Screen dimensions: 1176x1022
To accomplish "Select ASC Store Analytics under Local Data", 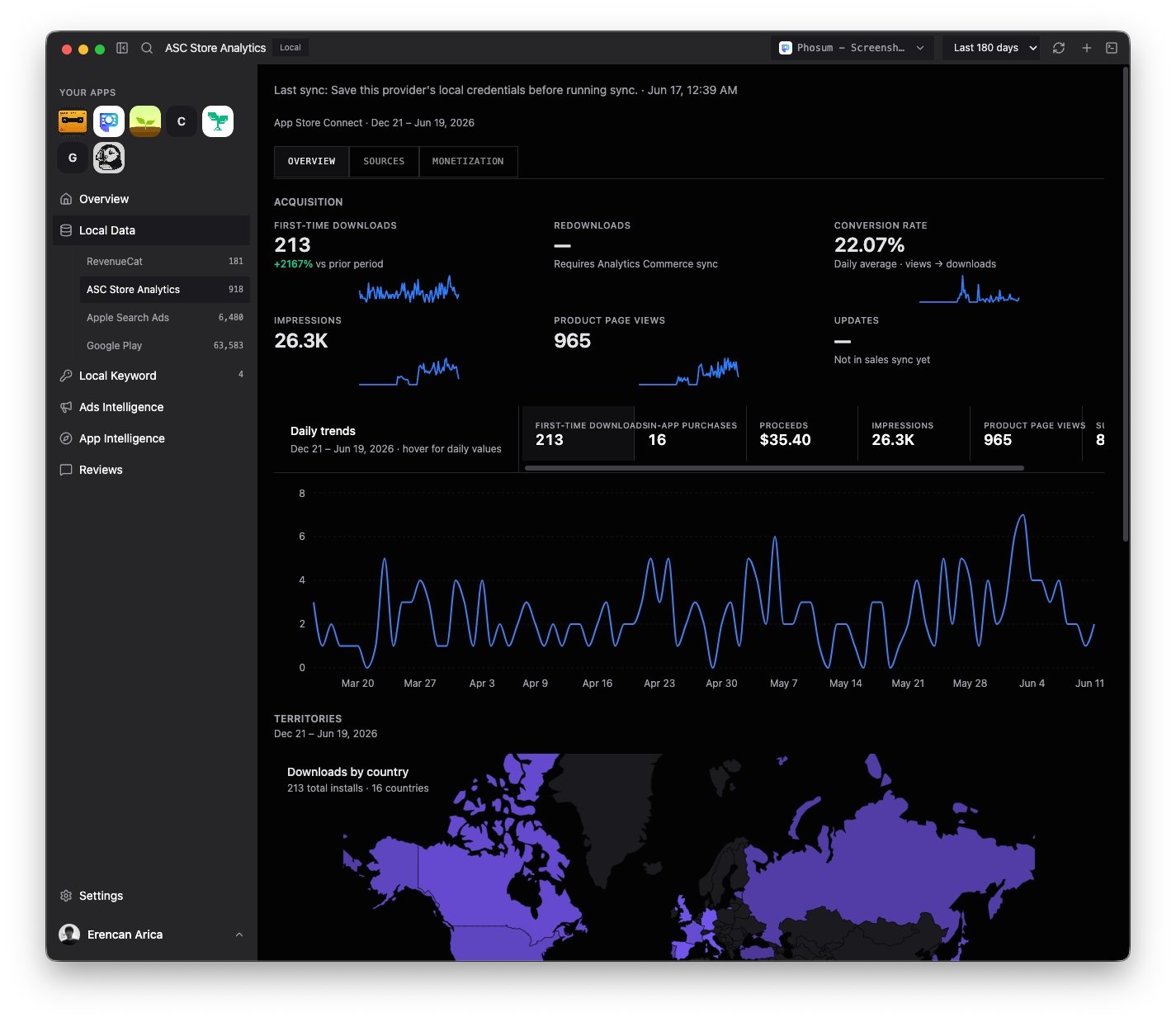I will click(164, 290).
